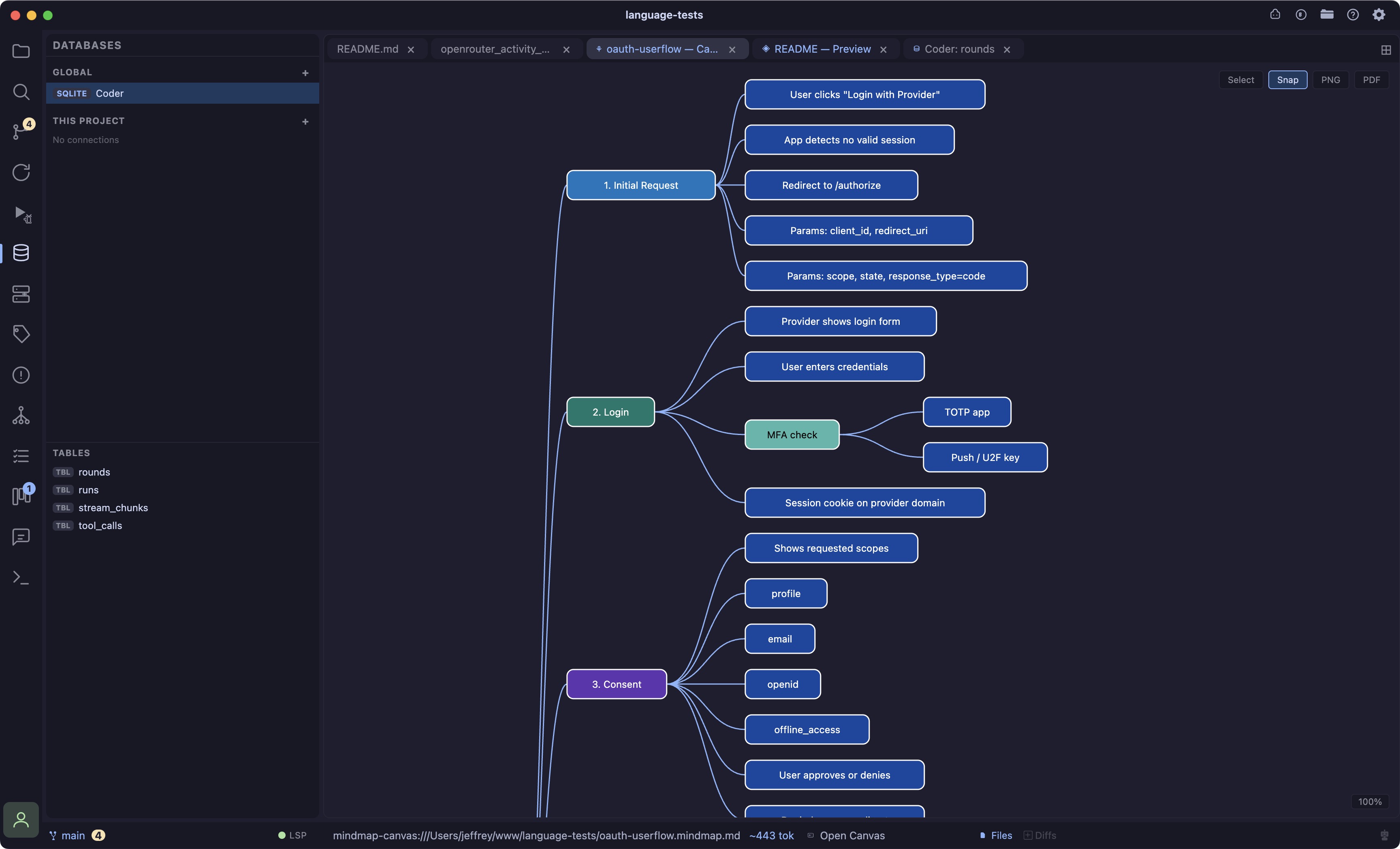Select the '2. Login' mindmap node
1400x849 pixels.
[610, 412]
